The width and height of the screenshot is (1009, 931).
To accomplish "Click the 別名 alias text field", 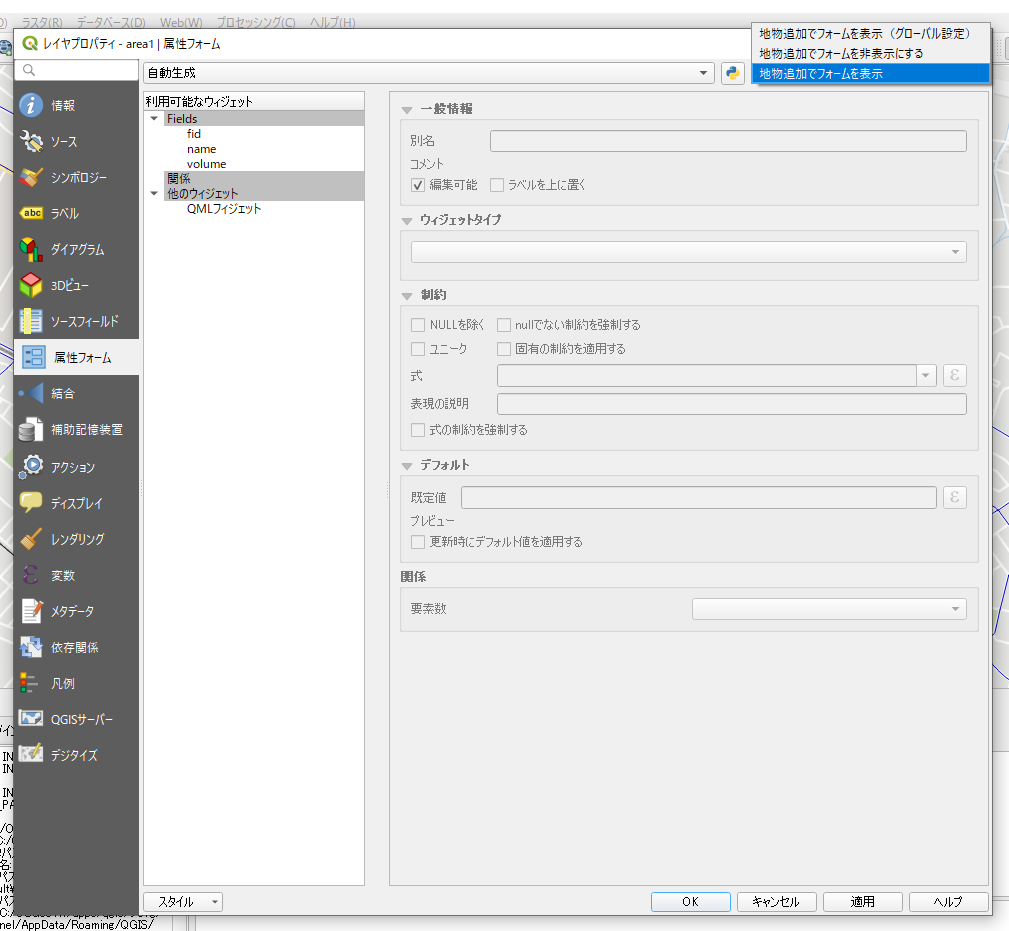I will pyautogui.click(x=727, y=141).
